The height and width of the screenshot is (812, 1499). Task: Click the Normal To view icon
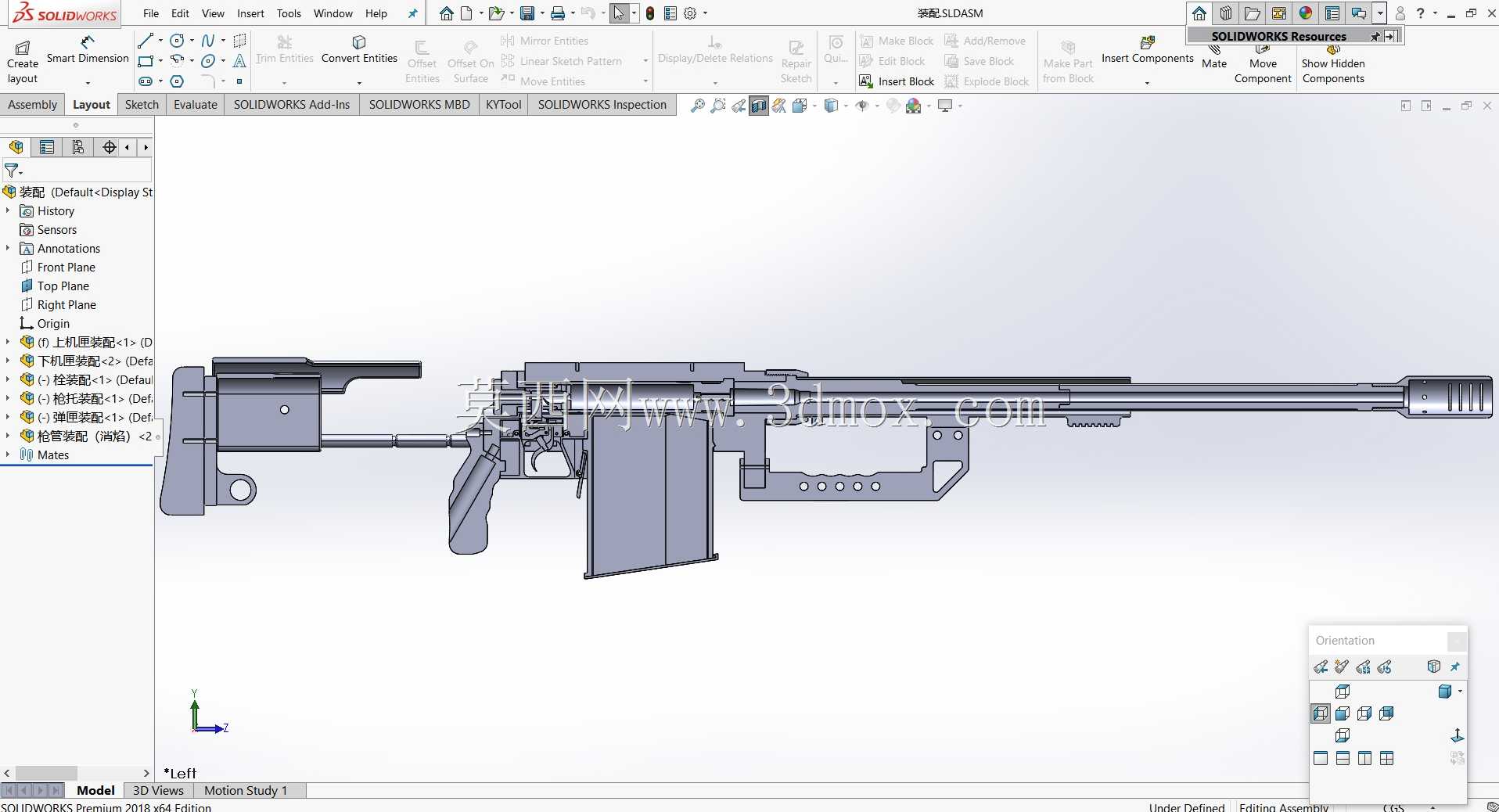pos(1458,735)
